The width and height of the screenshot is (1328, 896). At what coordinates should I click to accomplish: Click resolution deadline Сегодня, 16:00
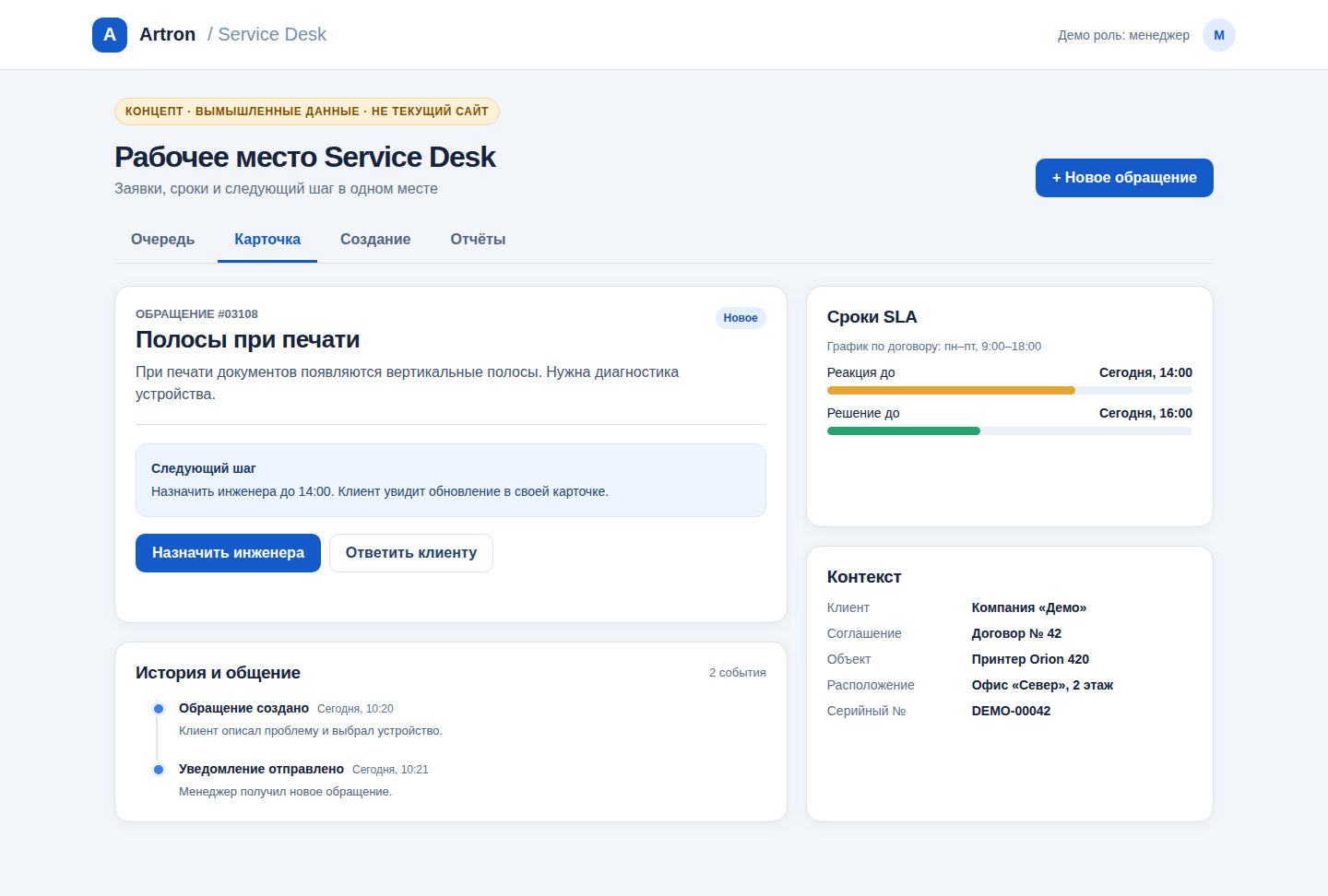[x=1145, y=413]
